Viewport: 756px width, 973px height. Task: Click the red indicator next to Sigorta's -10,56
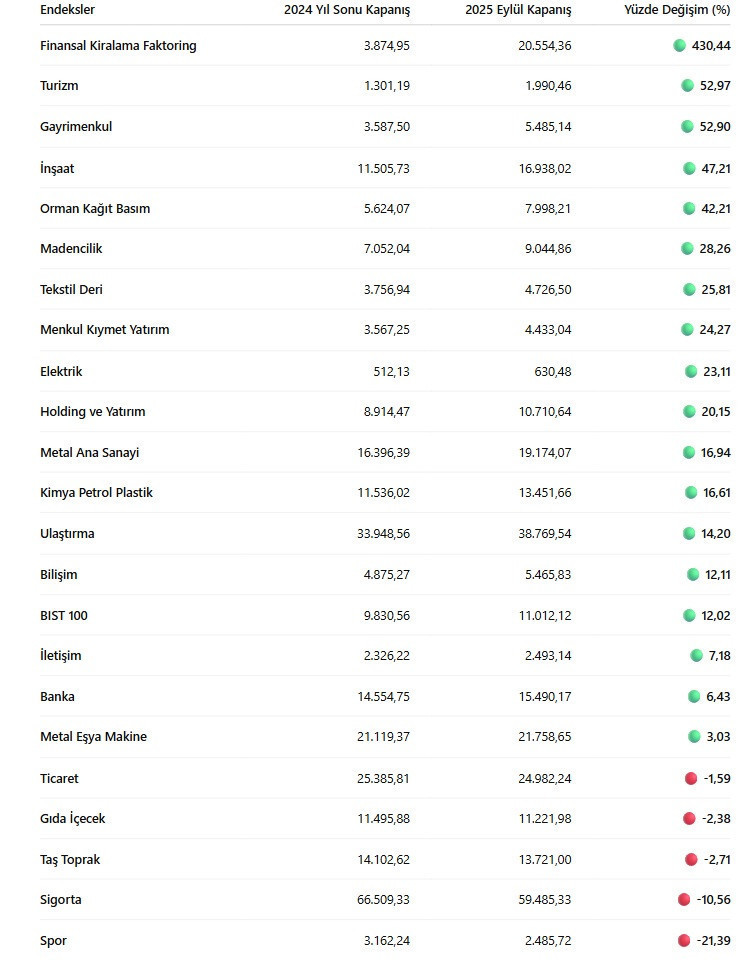click(x=684, y=900)
